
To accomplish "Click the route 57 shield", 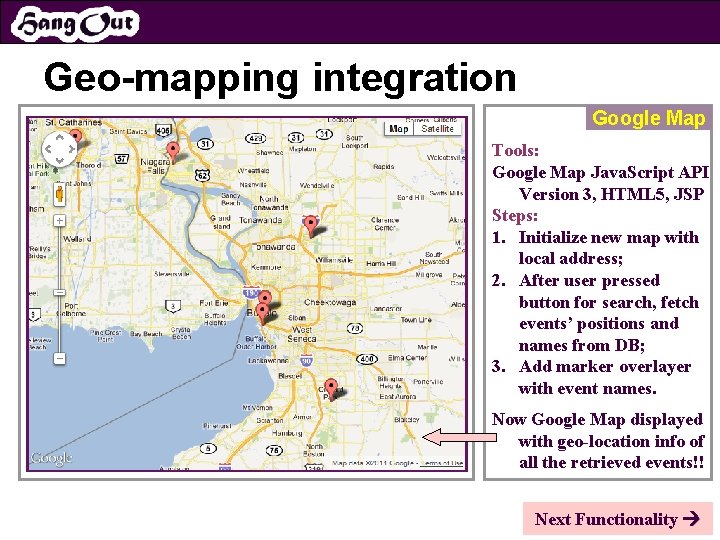I will (121, 159).
